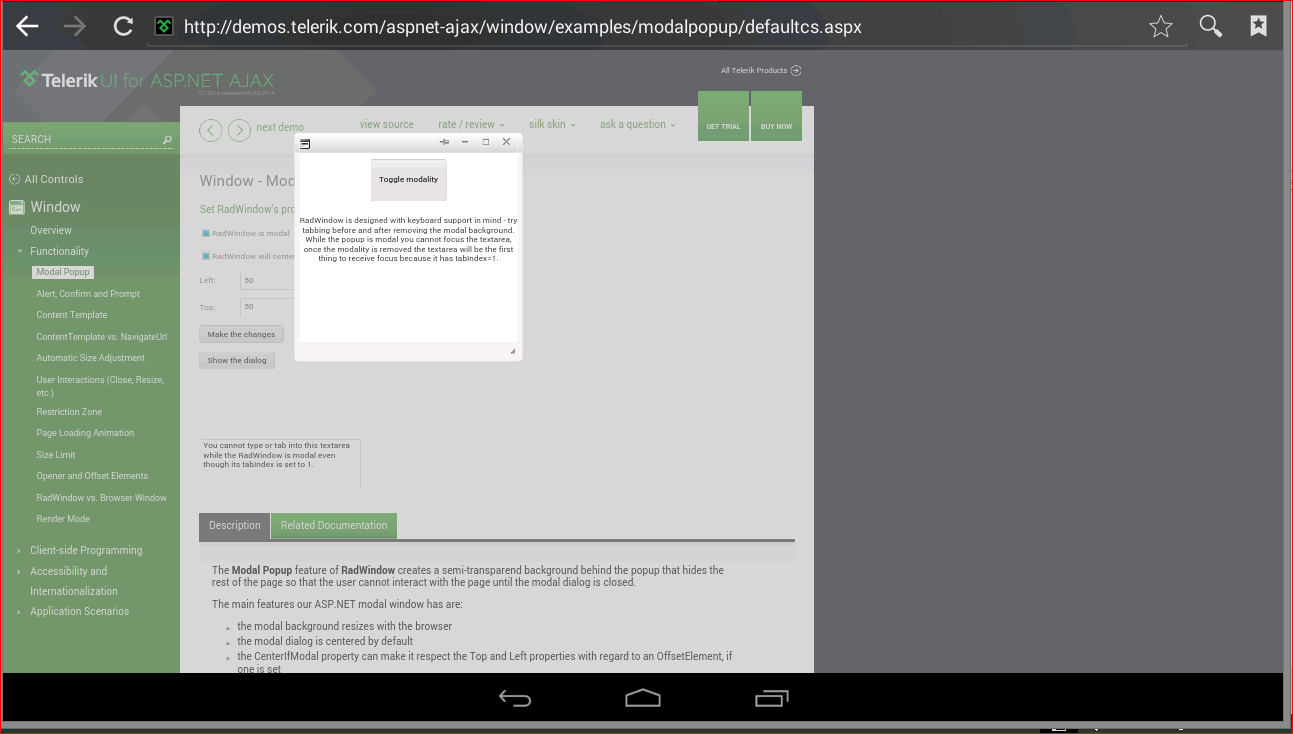This screenshot has width=1293, height=734.
Task: Click the Make the changes button
Action: 241,334
